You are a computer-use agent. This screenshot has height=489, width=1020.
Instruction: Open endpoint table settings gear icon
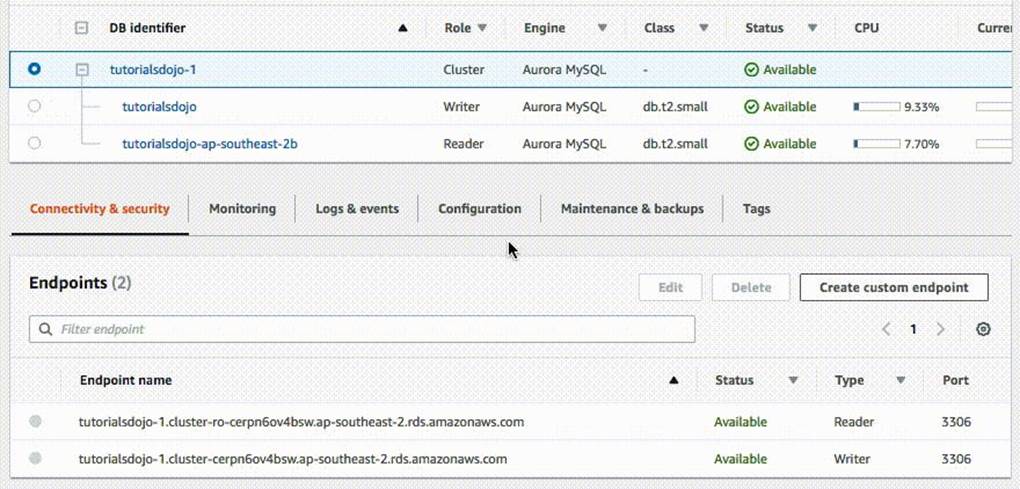[x=983, y=329]
